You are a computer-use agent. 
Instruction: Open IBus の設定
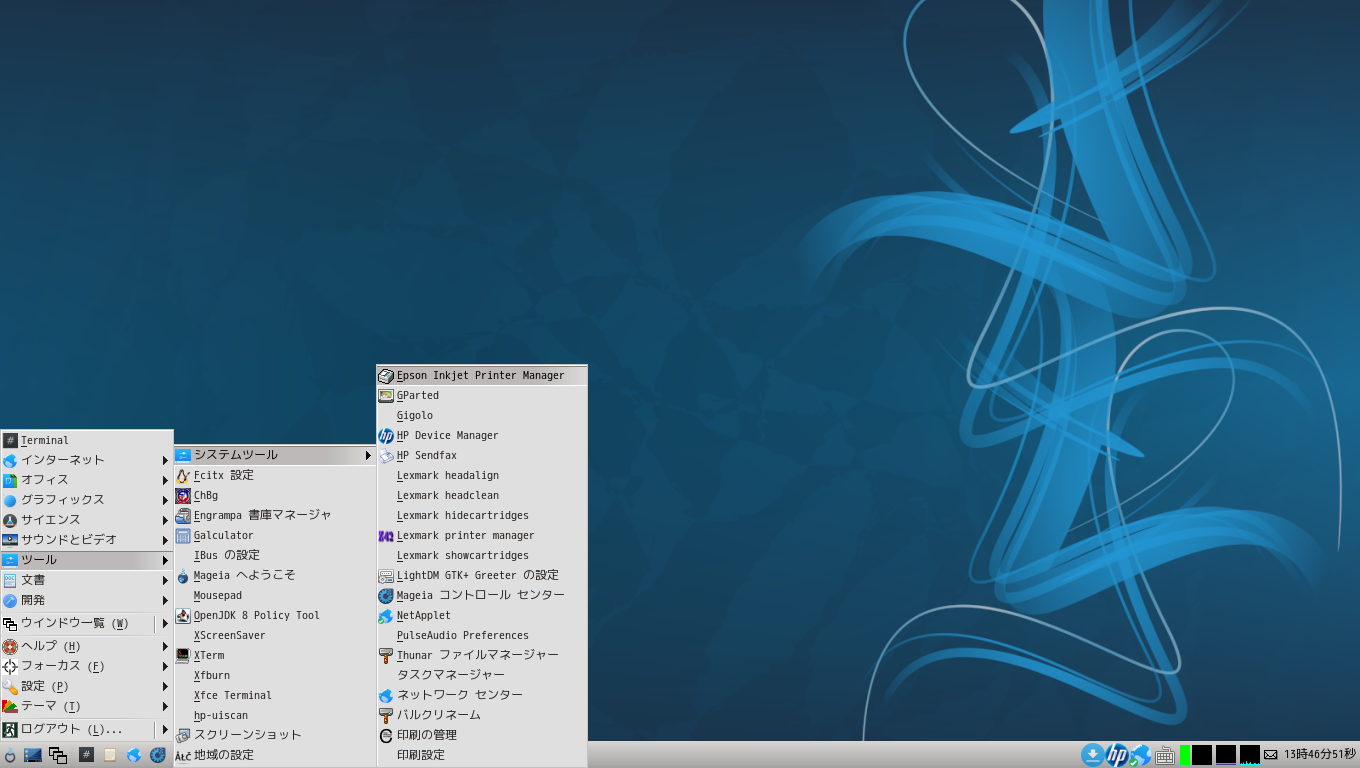point(275,555)
